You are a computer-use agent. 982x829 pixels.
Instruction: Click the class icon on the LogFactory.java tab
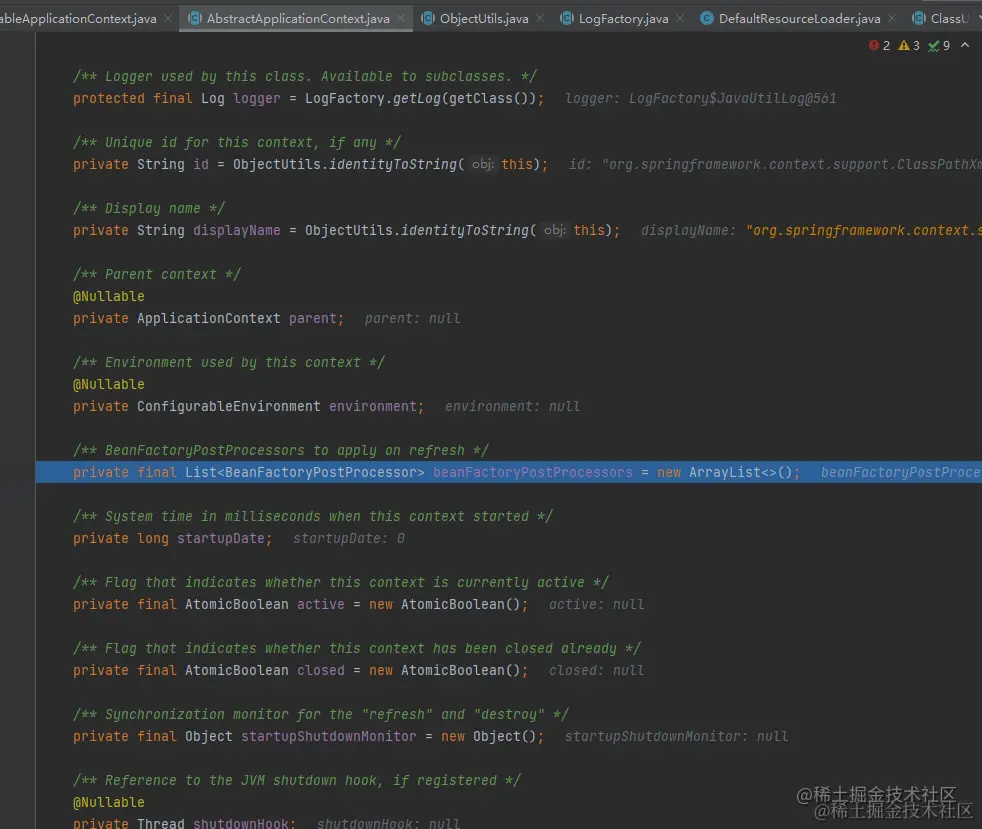(x=567, y=19)
